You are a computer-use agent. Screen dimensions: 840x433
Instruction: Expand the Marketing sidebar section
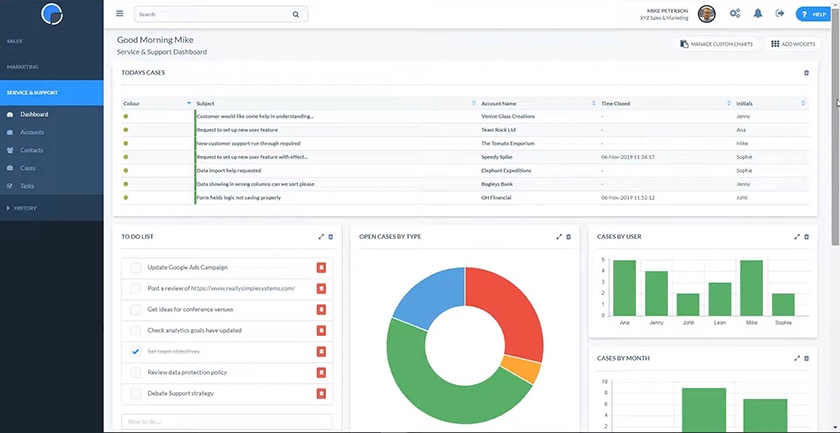click(51, 67)
